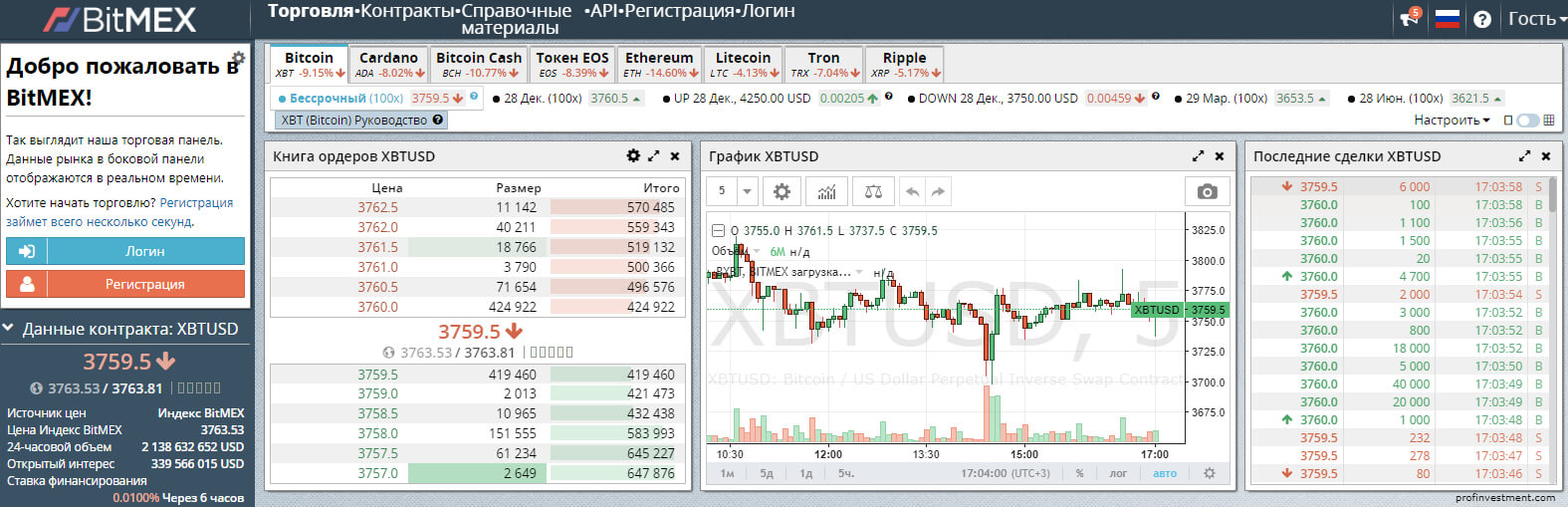The height and width of the screenshot is (507, 1568).
Task: Set chart range to 5д
Action: pos(767,473)
